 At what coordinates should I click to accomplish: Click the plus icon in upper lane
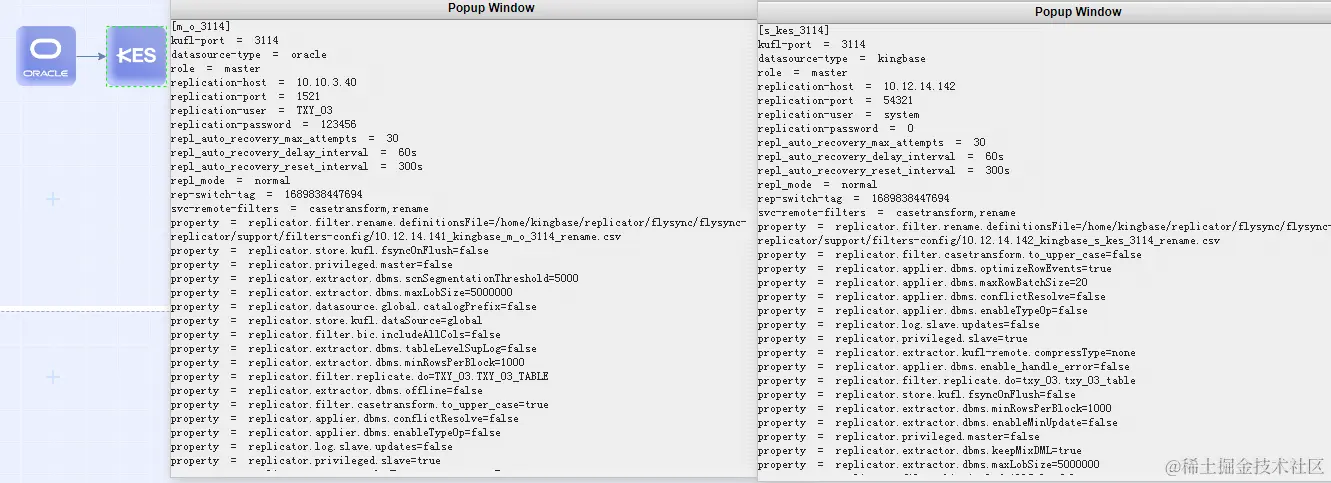pos(53,200)
